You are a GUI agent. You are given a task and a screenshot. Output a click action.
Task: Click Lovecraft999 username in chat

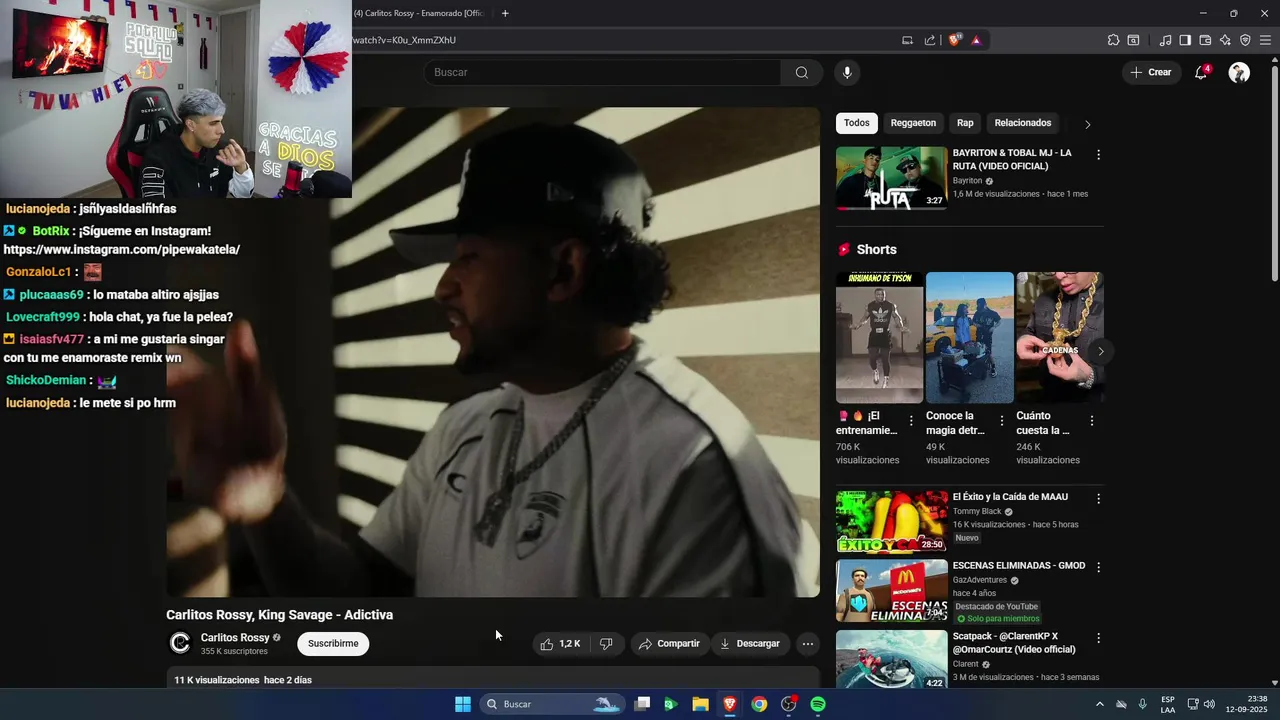43,317
